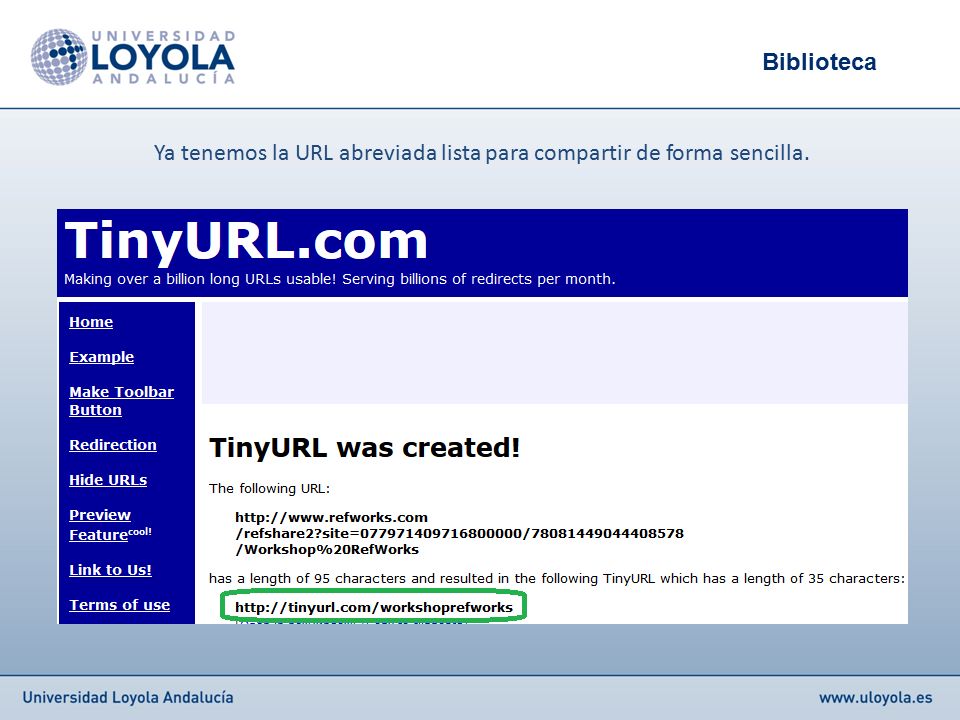Select the 'has a length of 95 characters' sentence
This screenshot has width=960, height=720.
click(557, 579)
